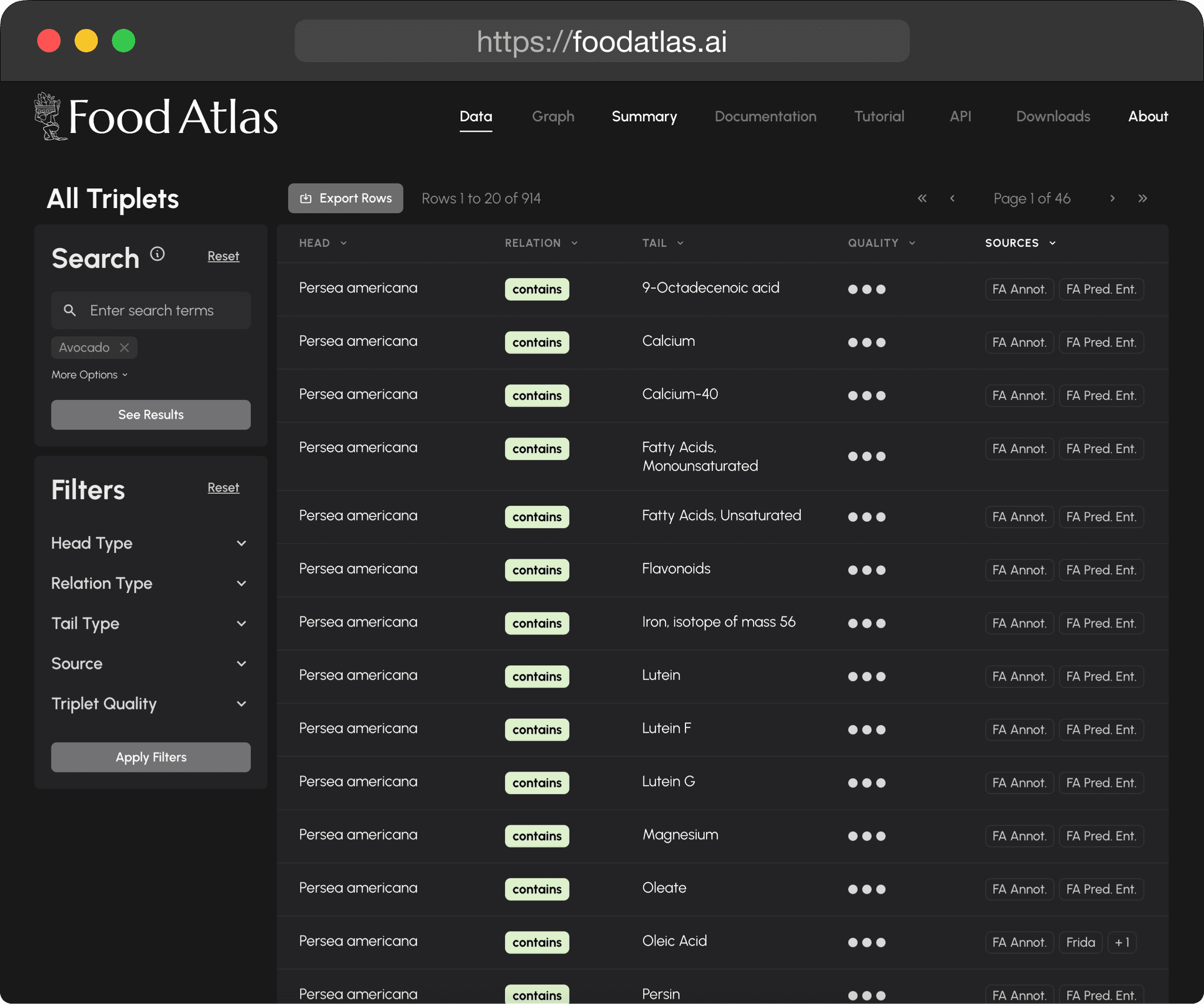
Task: Click +1 sources badge on Oleic Acid row
Action: [x=1122, y=942]
